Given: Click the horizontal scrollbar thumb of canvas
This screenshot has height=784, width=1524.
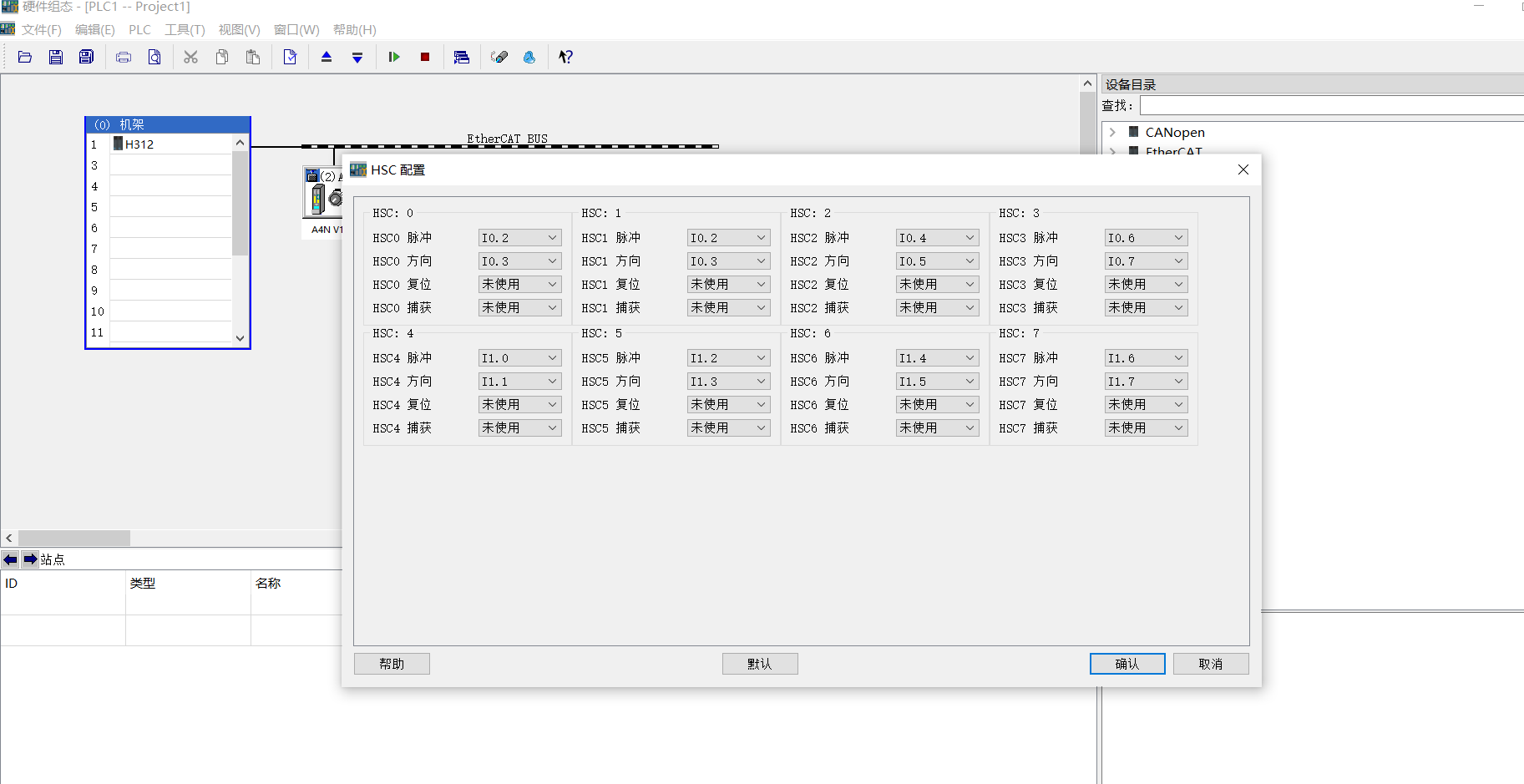Looking at the screenshot, I should (74, 539).
